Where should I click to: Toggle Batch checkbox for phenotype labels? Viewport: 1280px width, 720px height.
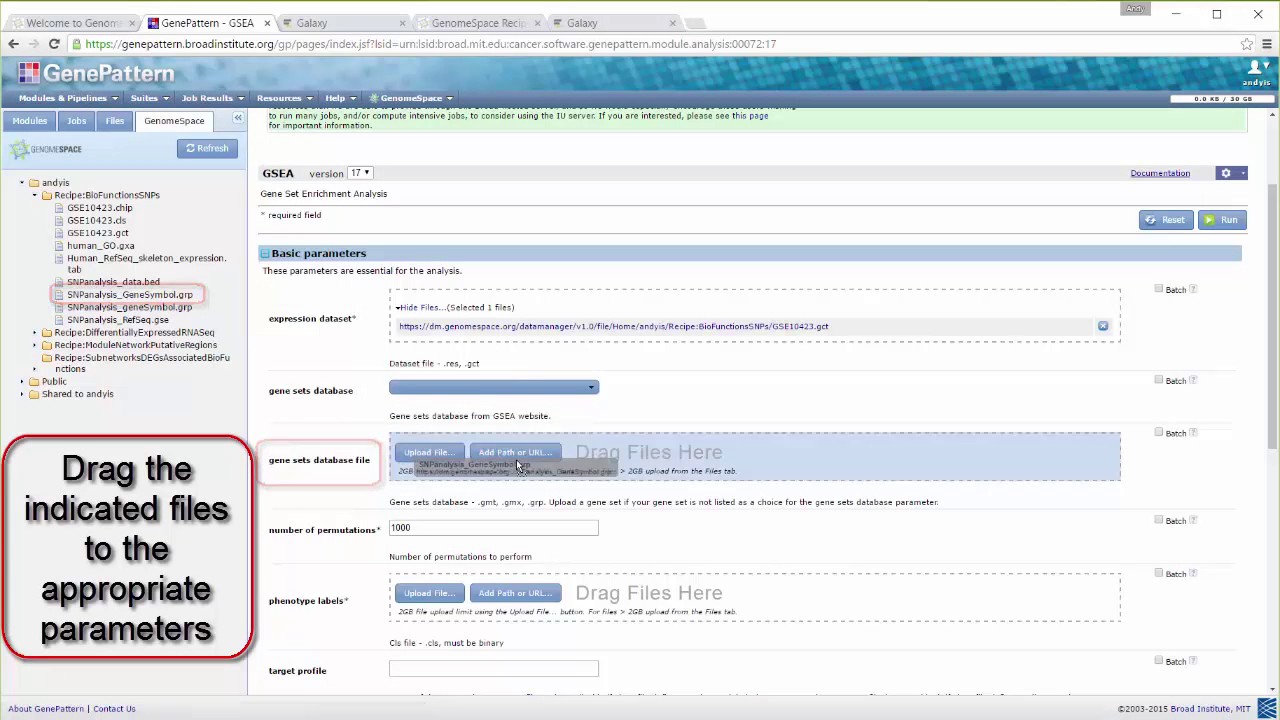pyautogui.click(x=1159, y=573)
